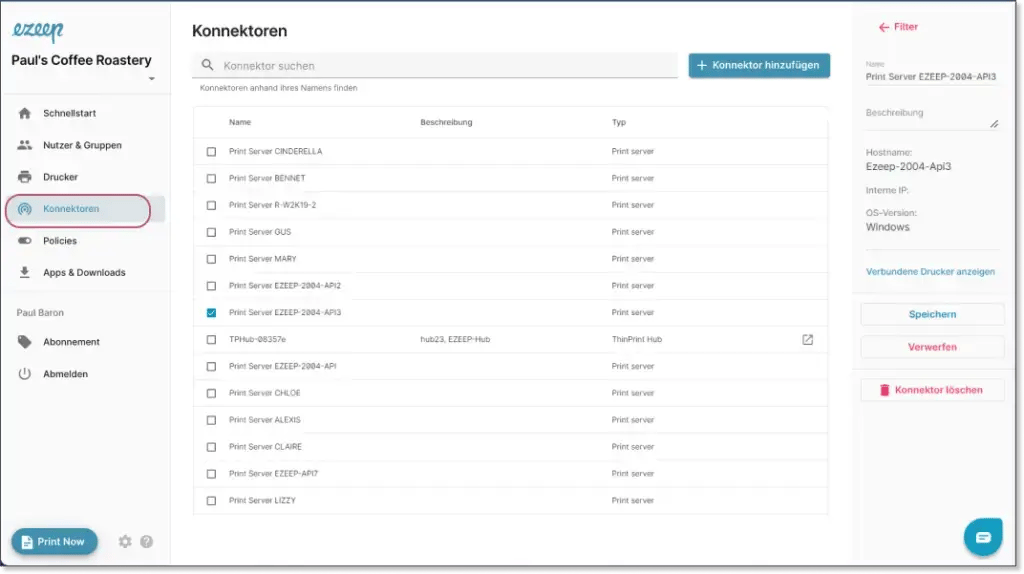Click the help question mark icon
Screen dimensions: 1024x574
pos(147,542)
